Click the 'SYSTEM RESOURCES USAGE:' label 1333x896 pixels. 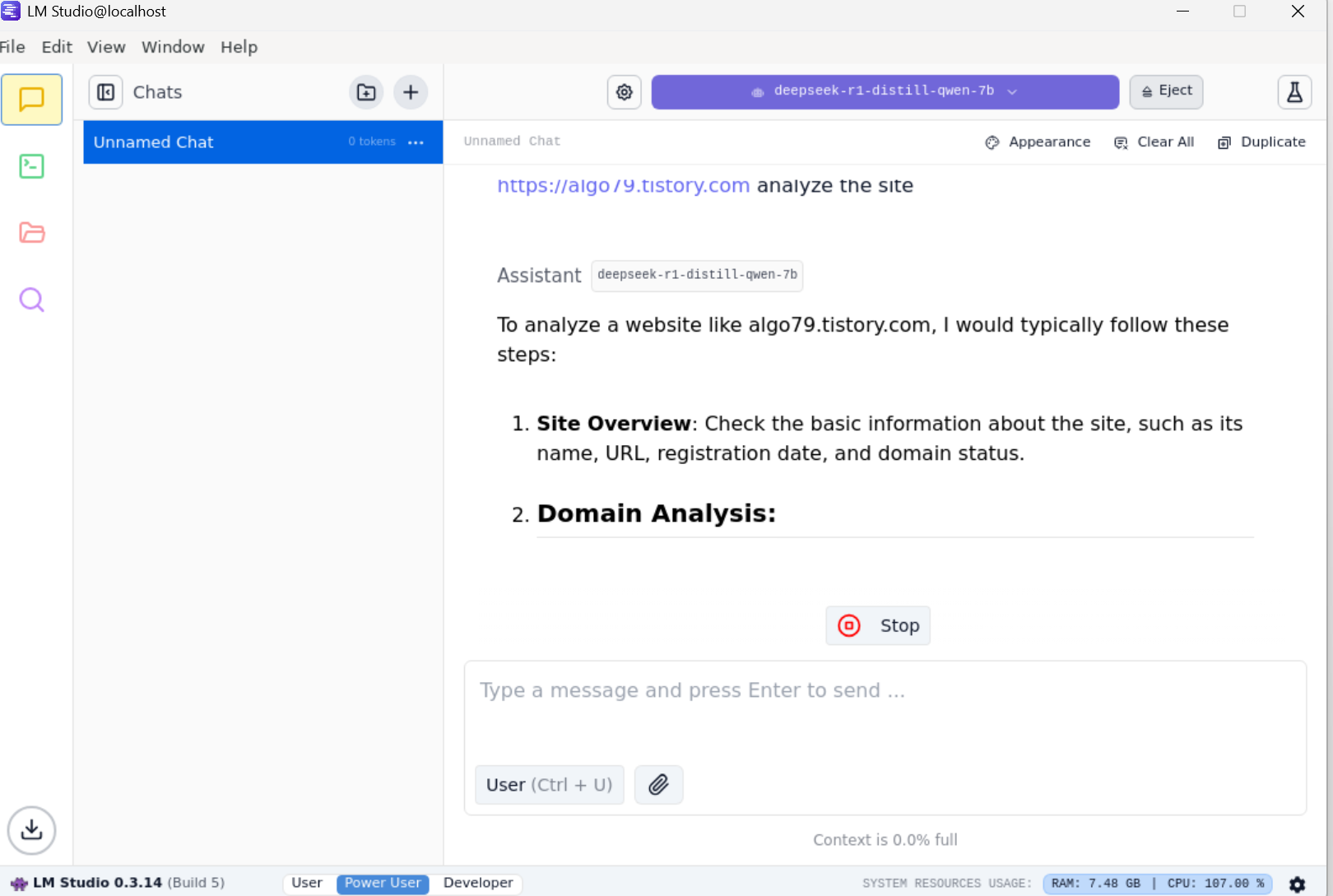coord(947,884)
